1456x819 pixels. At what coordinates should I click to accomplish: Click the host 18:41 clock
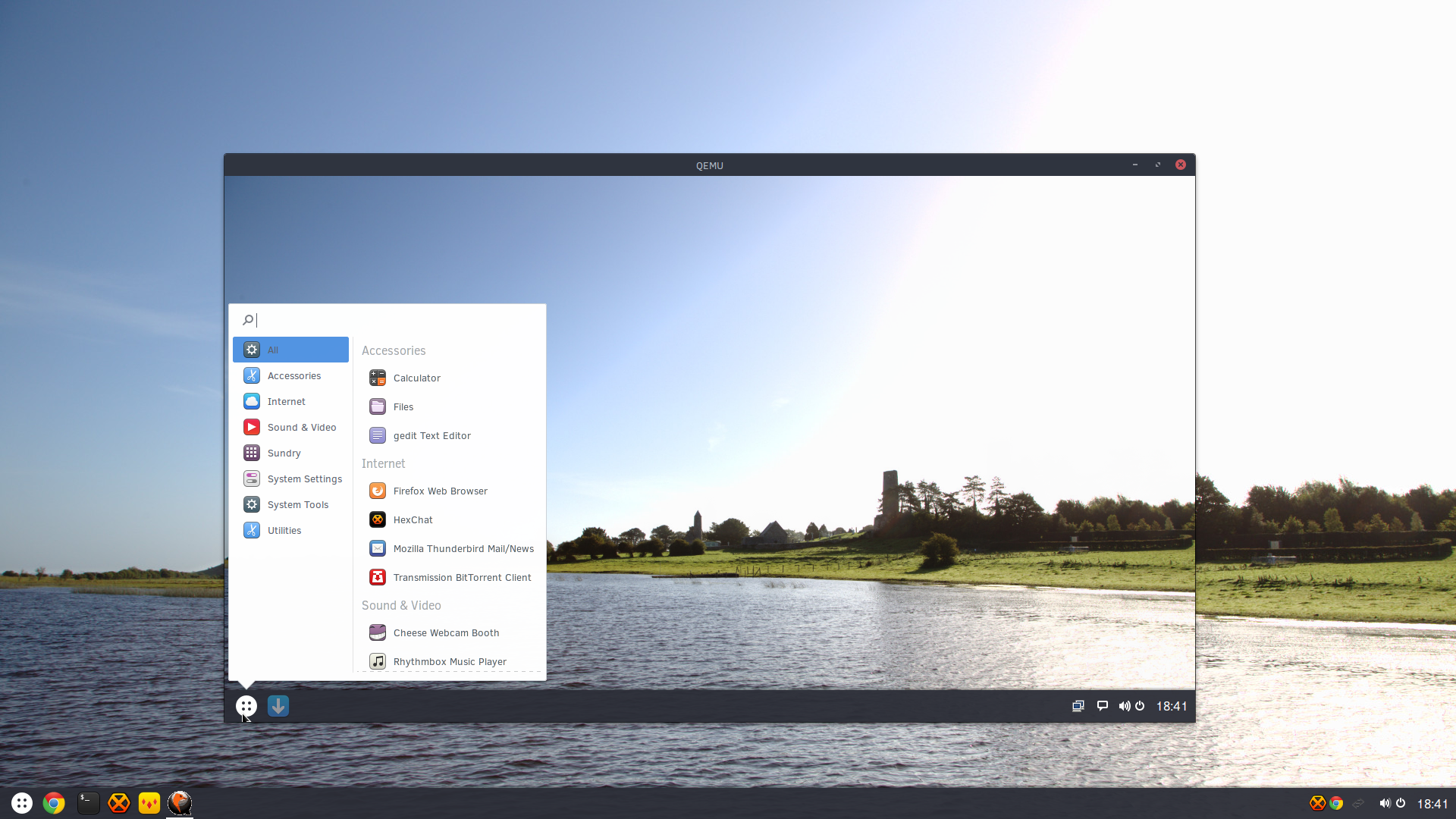(x=1432, y=804)
